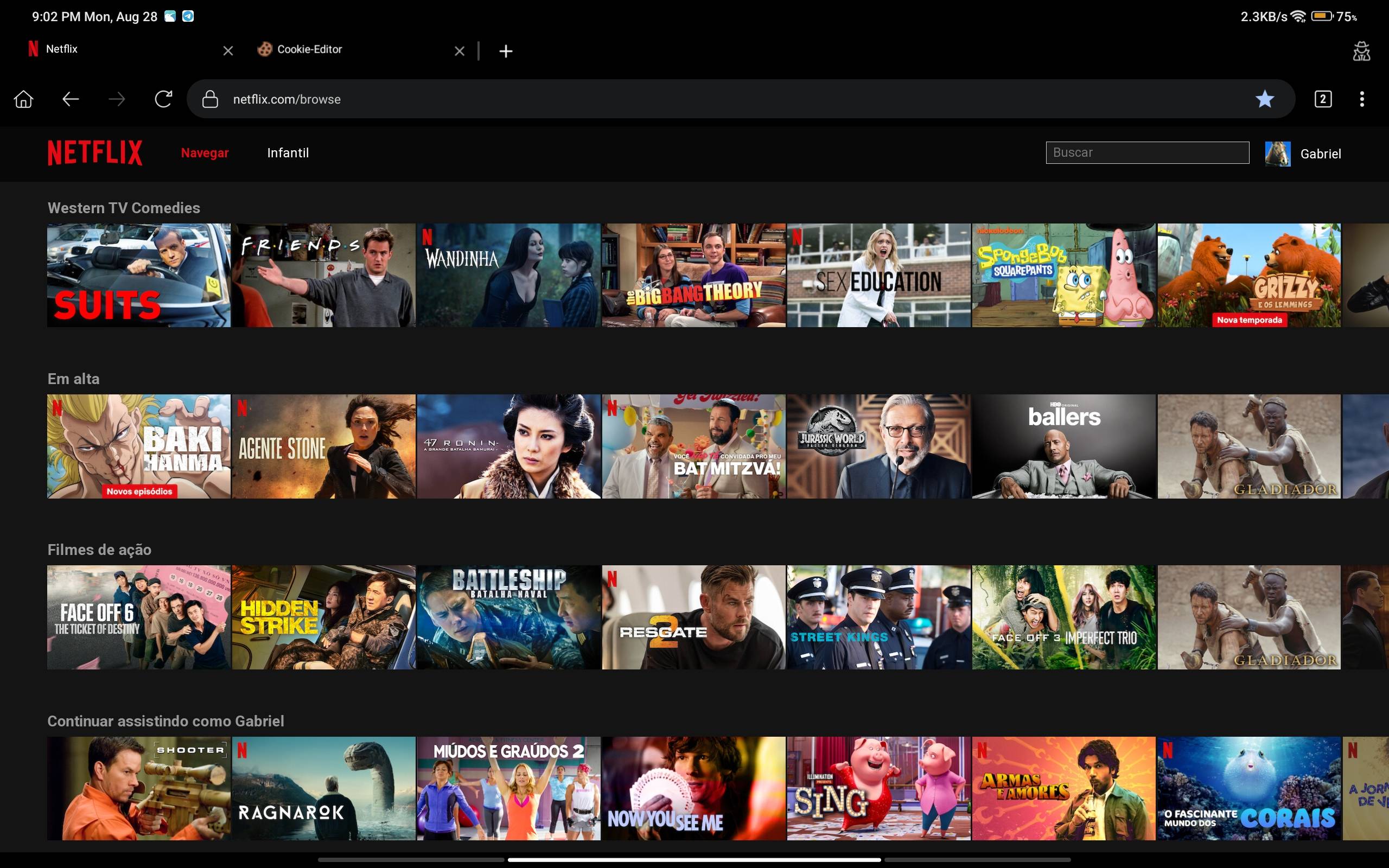Close the Cookie-Editor tab
Viewport: 1389px width, 868px height.
pos(459,51)
